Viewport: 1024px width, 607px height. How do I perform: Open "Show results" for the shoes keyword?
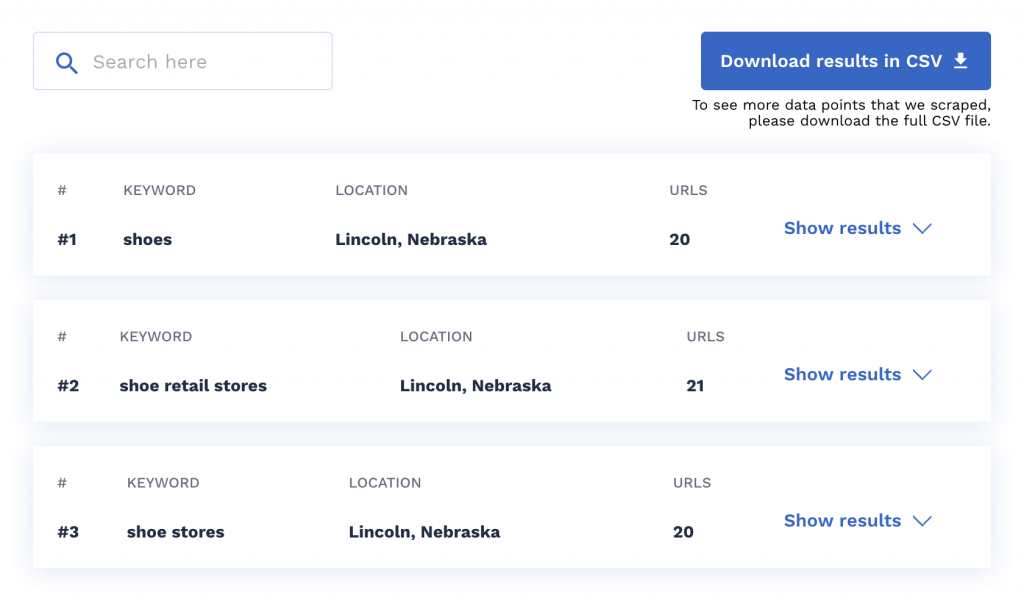point(842,228)
